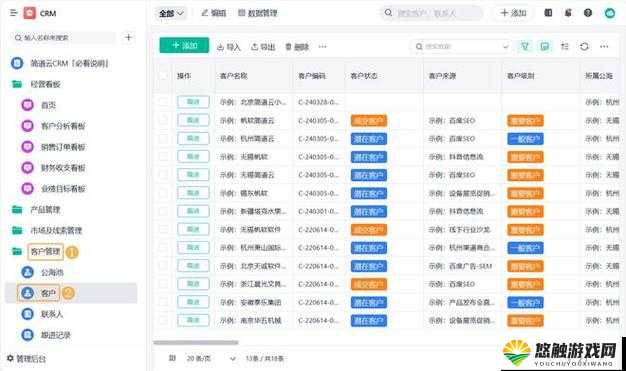
Task: Tick the checkbox for 南京华五机械 row
Action: (163, 320)
